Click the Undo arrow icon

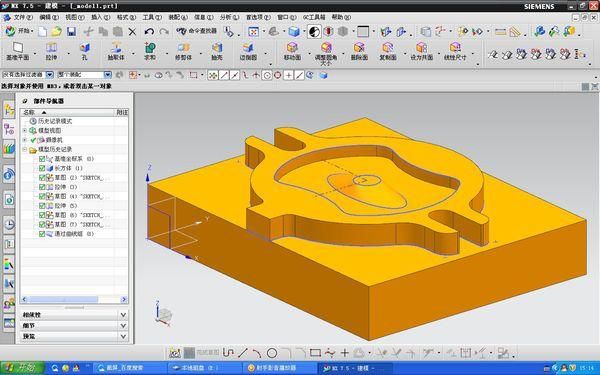149,32
